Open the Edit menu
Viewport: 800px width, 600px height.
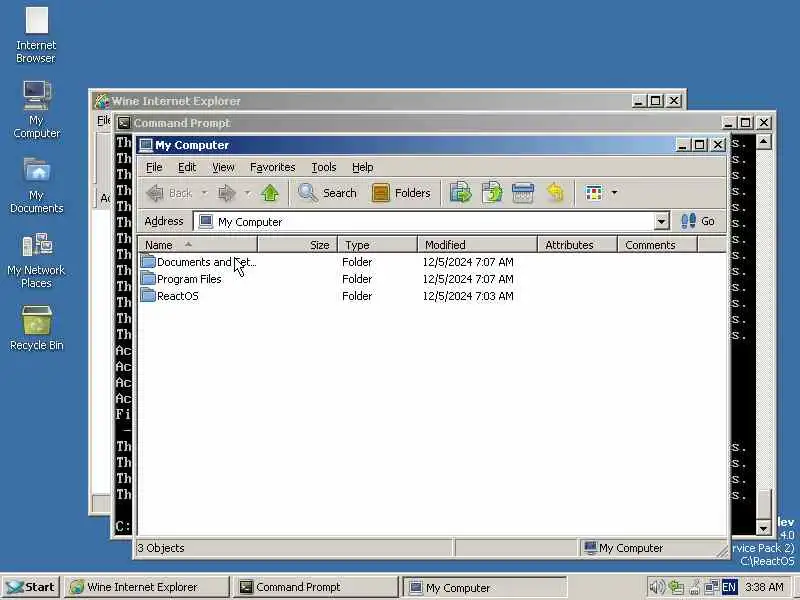[187, 167]
